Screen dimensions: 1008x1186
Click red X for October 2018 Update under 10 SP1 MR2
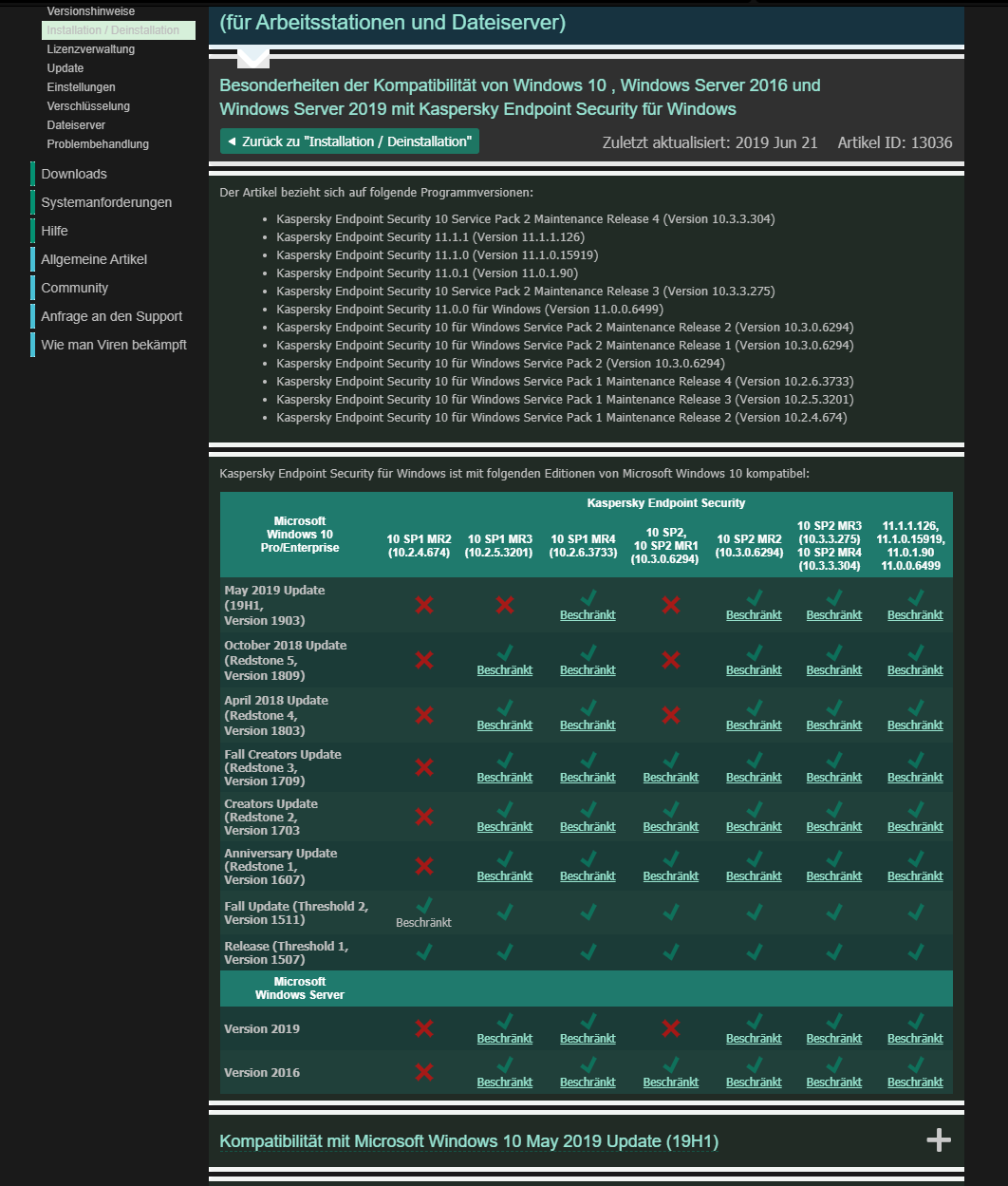pos(423,660)
